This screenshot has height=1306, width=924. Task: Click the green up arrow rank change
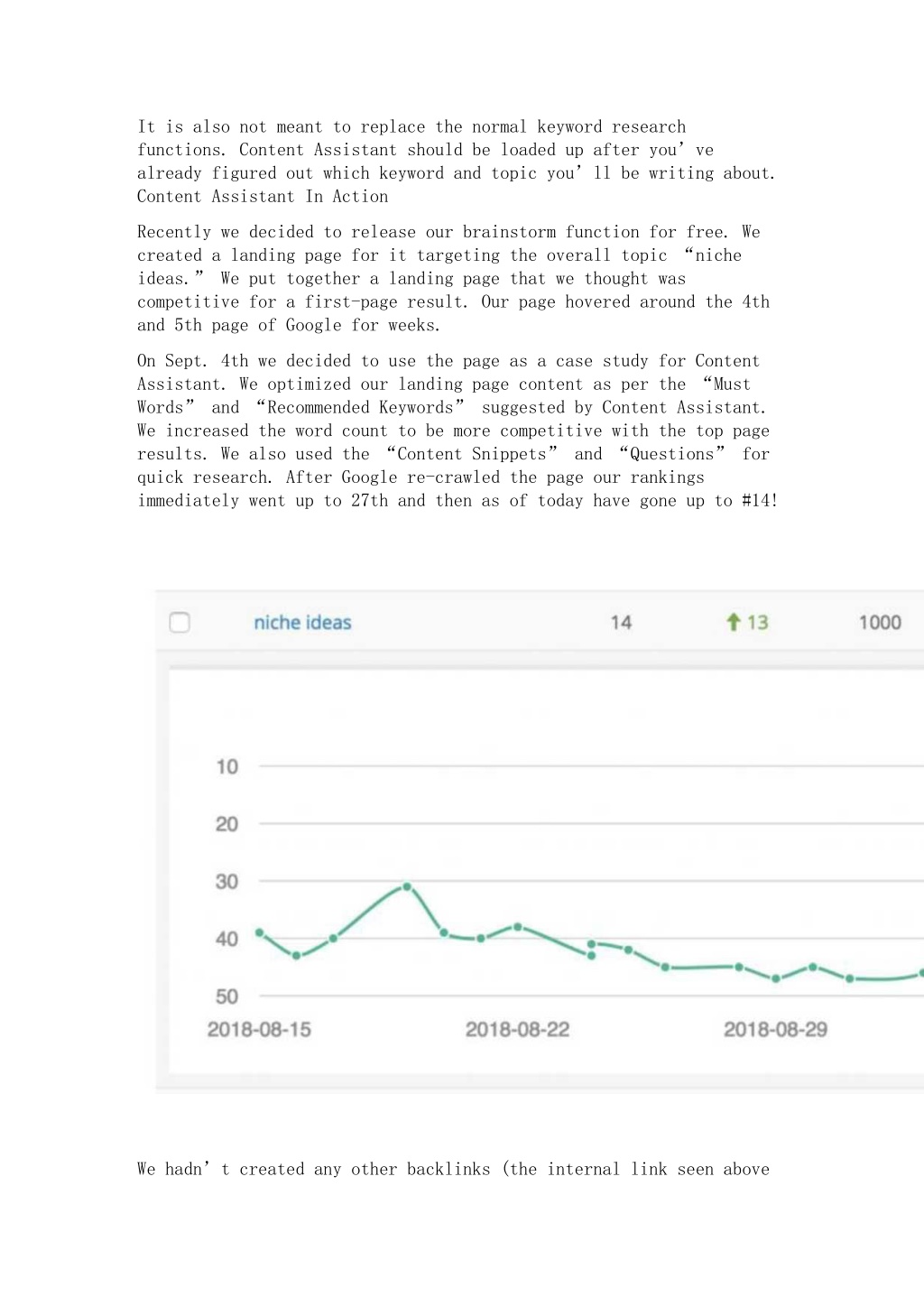tap(733, 622)
